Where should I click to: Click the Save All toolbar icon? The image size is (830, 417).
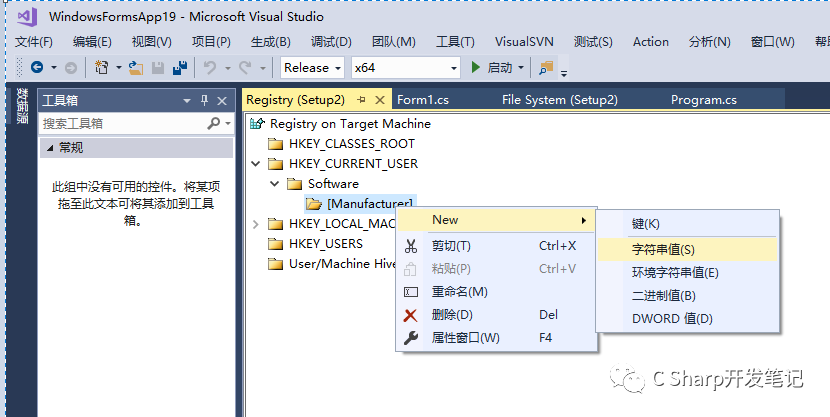(x=180, y=68)
